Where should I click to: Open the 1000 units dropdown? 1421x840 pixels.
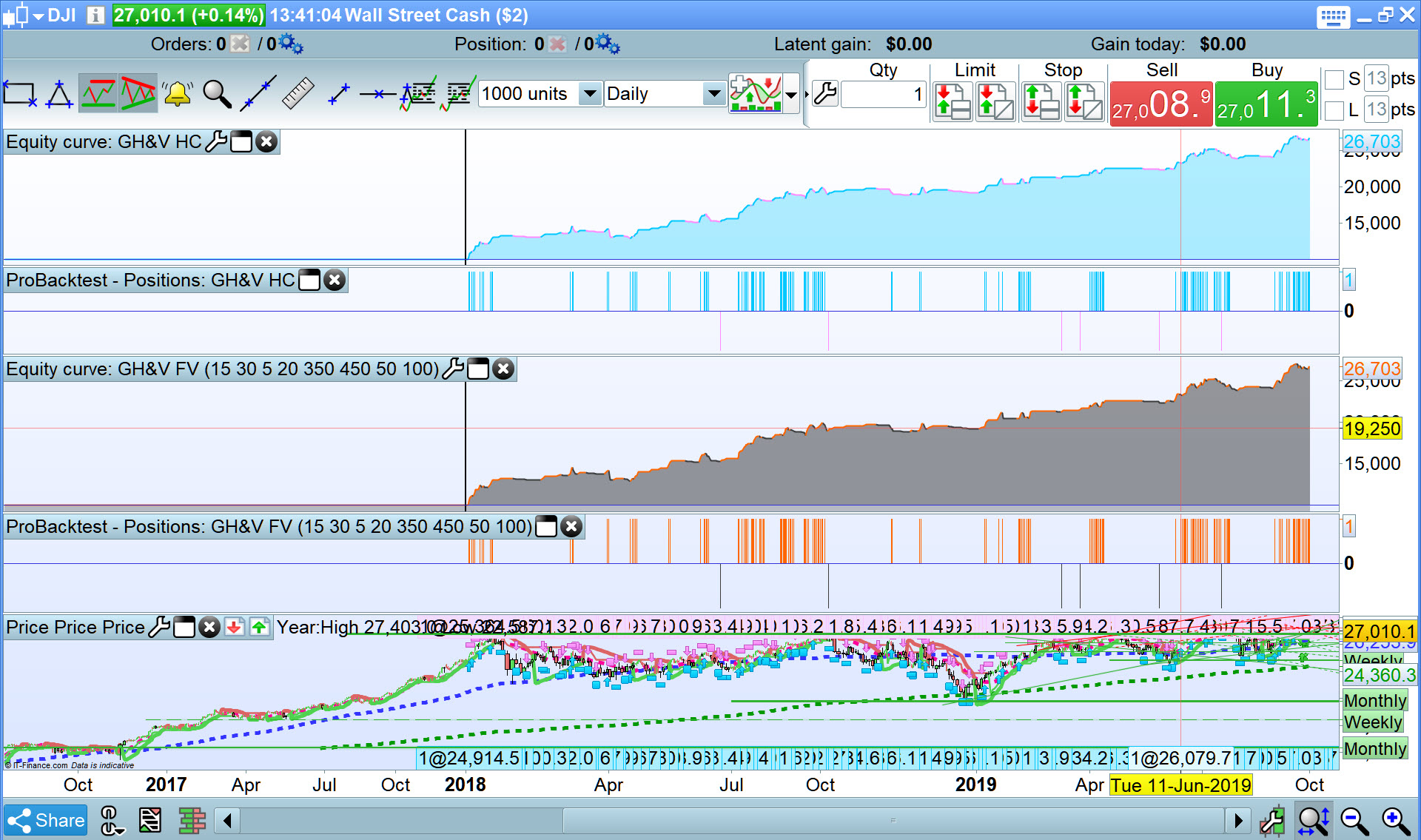click(589, 94)
